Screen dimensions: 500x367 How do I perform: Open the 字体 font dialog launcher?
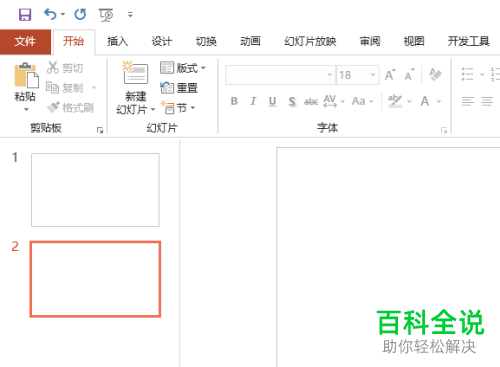click(444, 130)
